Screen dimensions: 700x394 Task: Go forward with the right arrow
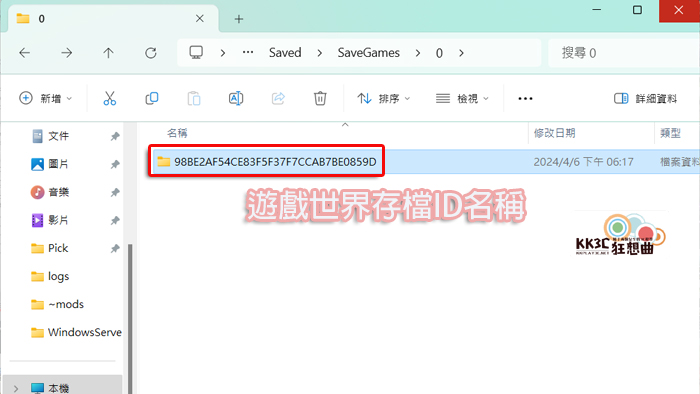pos(67,53)
